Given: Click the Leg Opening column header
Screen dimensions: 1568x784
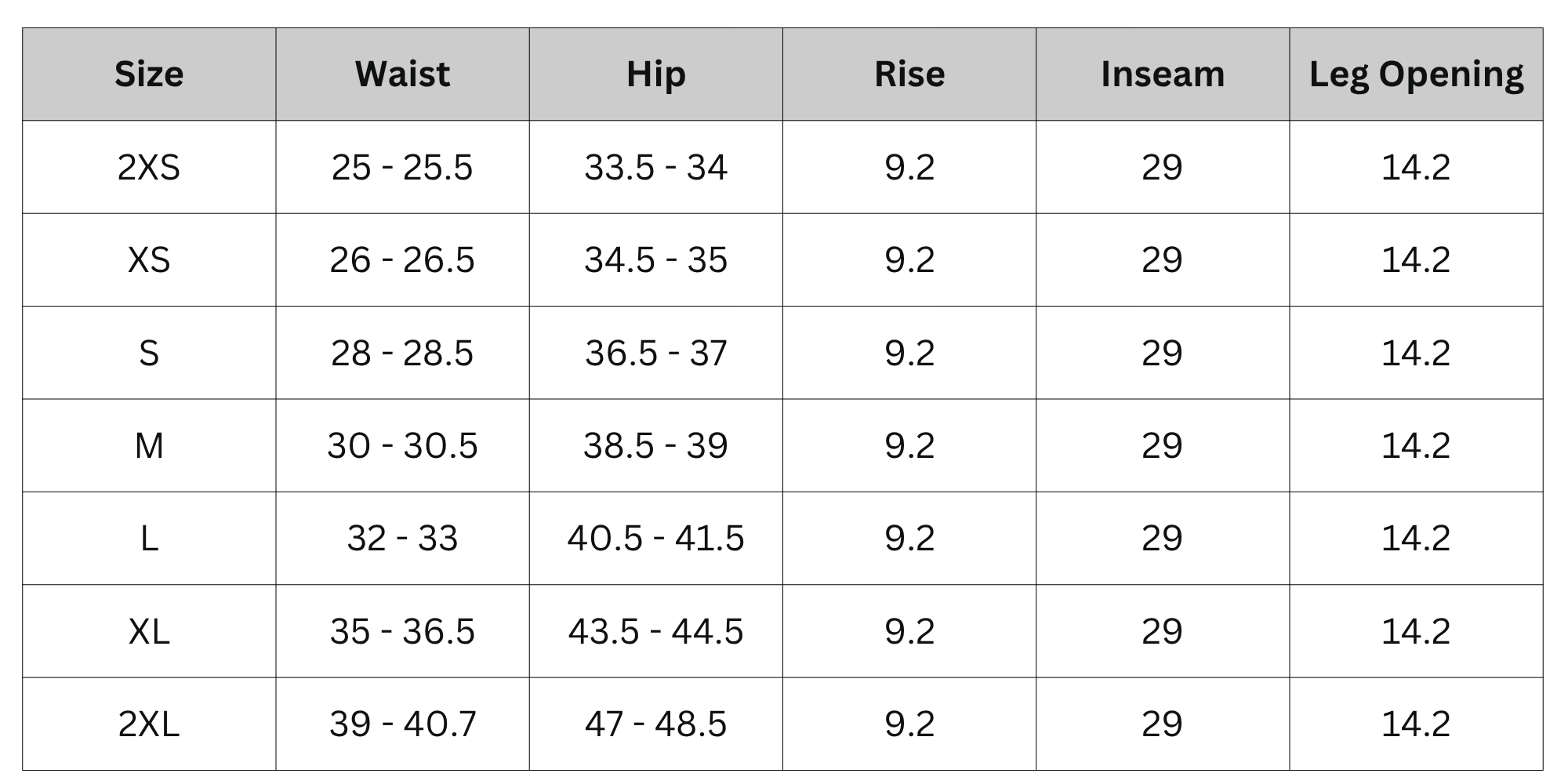Looking at the screenshot, I should (1416, 74).
